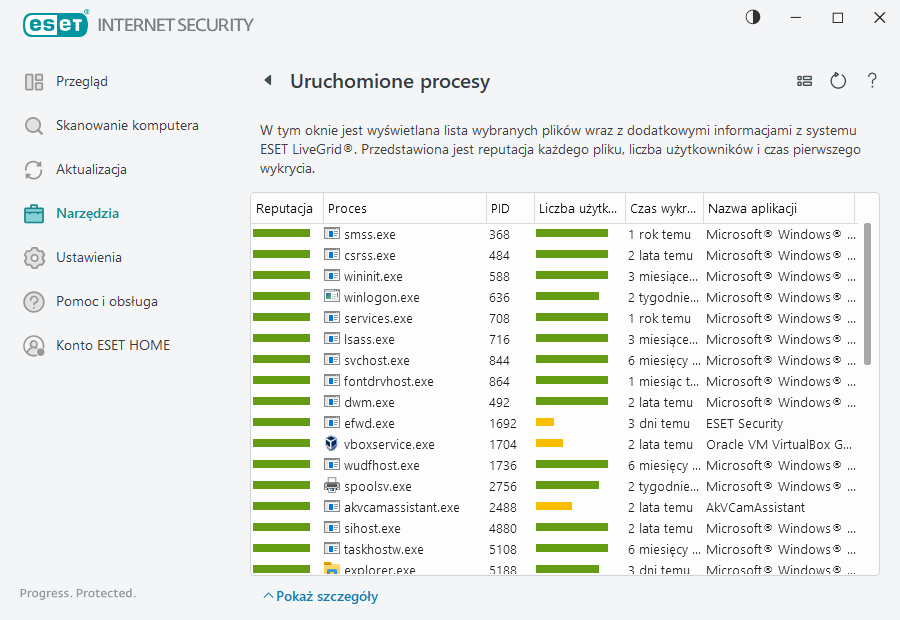Image resolution: width=900 pixels, height=620 pixels.
Task: Change list view with the layout icon
Action: 804,81
